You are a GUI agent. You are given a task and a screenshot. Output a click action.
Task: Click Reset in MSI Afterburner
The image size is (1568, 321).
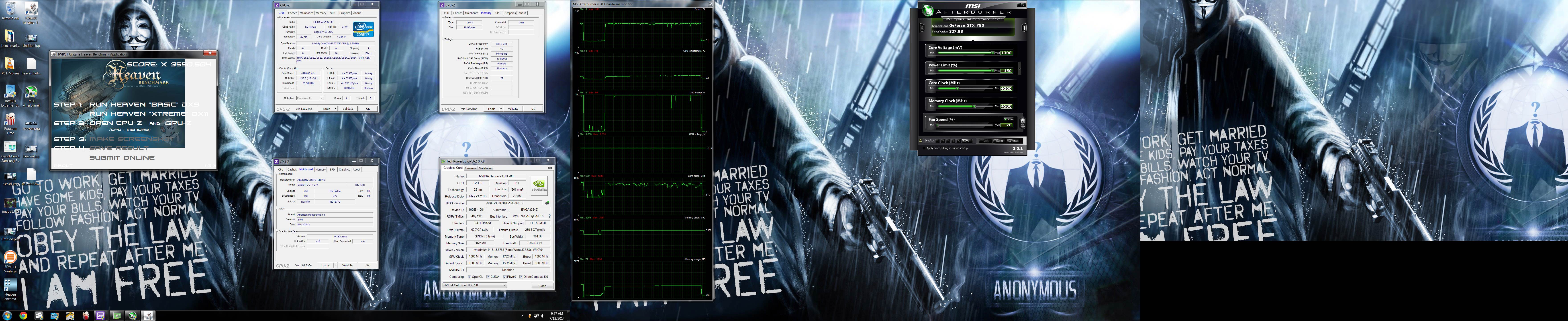[x=999, y=141]
